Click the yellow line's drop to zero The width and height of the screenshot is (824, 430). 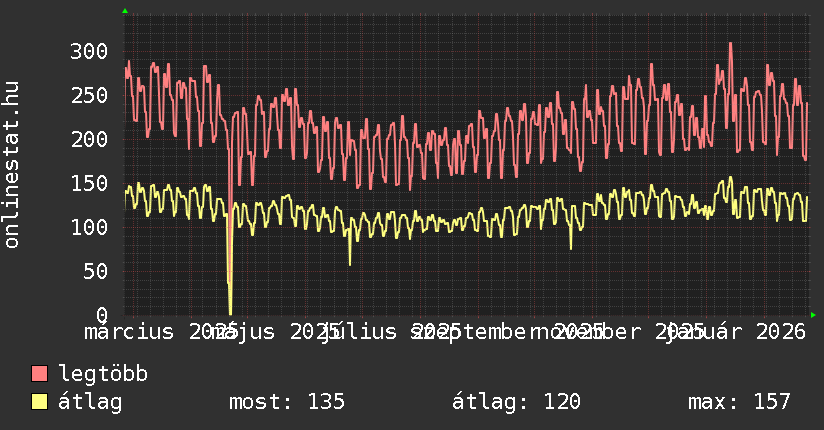click(x=231, y=311)
